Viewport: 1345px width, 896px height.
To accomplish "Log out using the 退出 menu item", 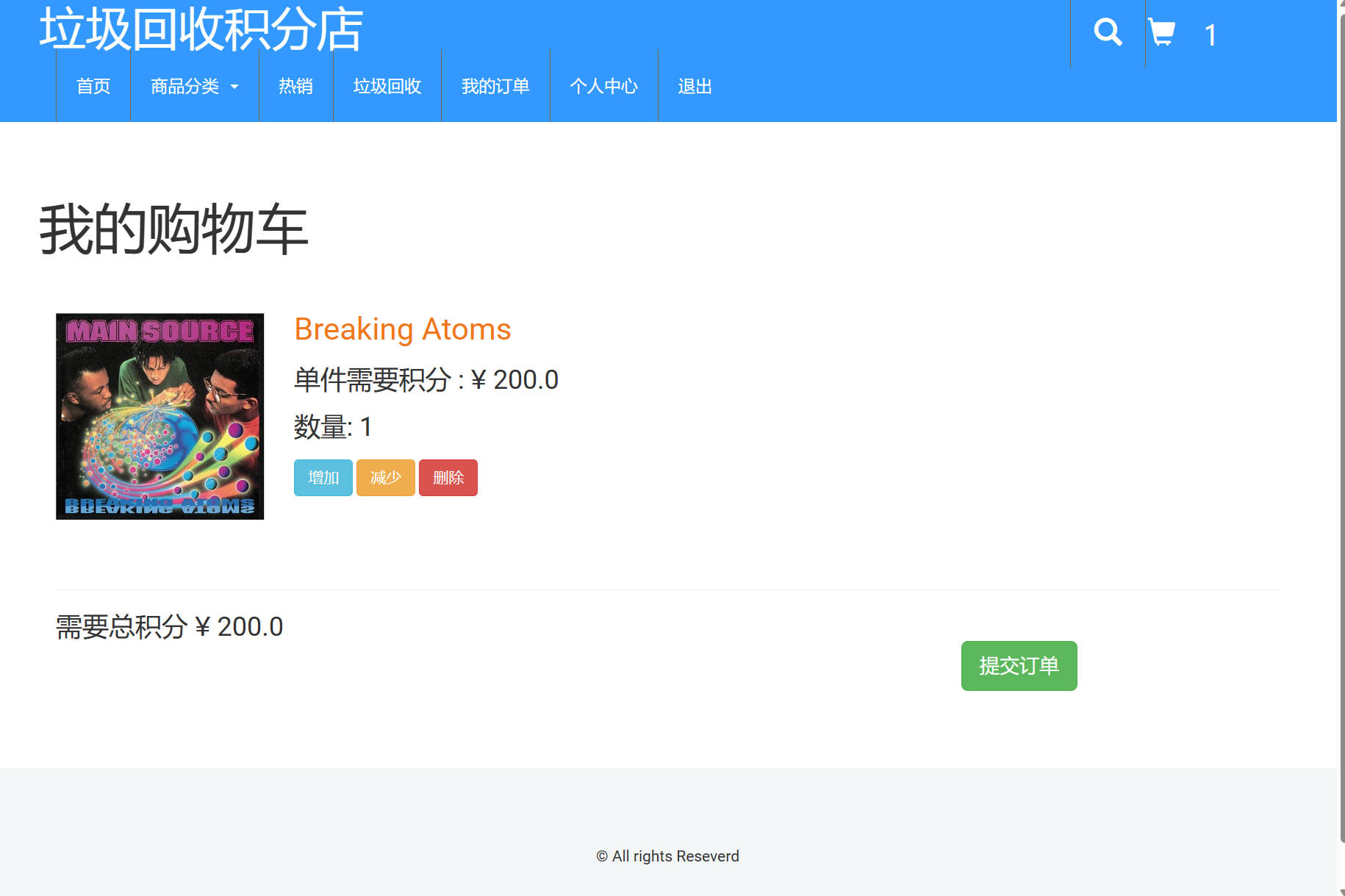I will click(x=694, y=86).
